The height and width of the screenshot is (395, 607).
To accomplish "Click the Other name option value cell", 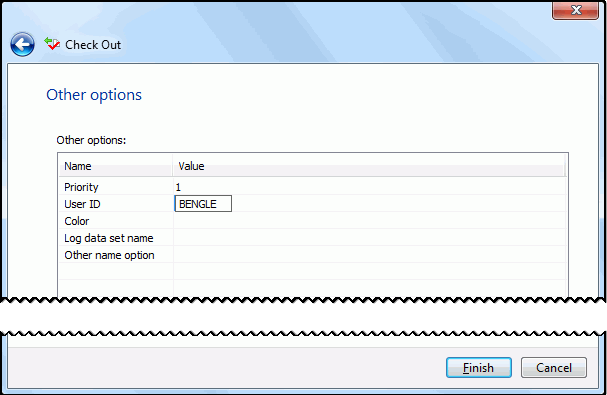I will click(370, 255).
